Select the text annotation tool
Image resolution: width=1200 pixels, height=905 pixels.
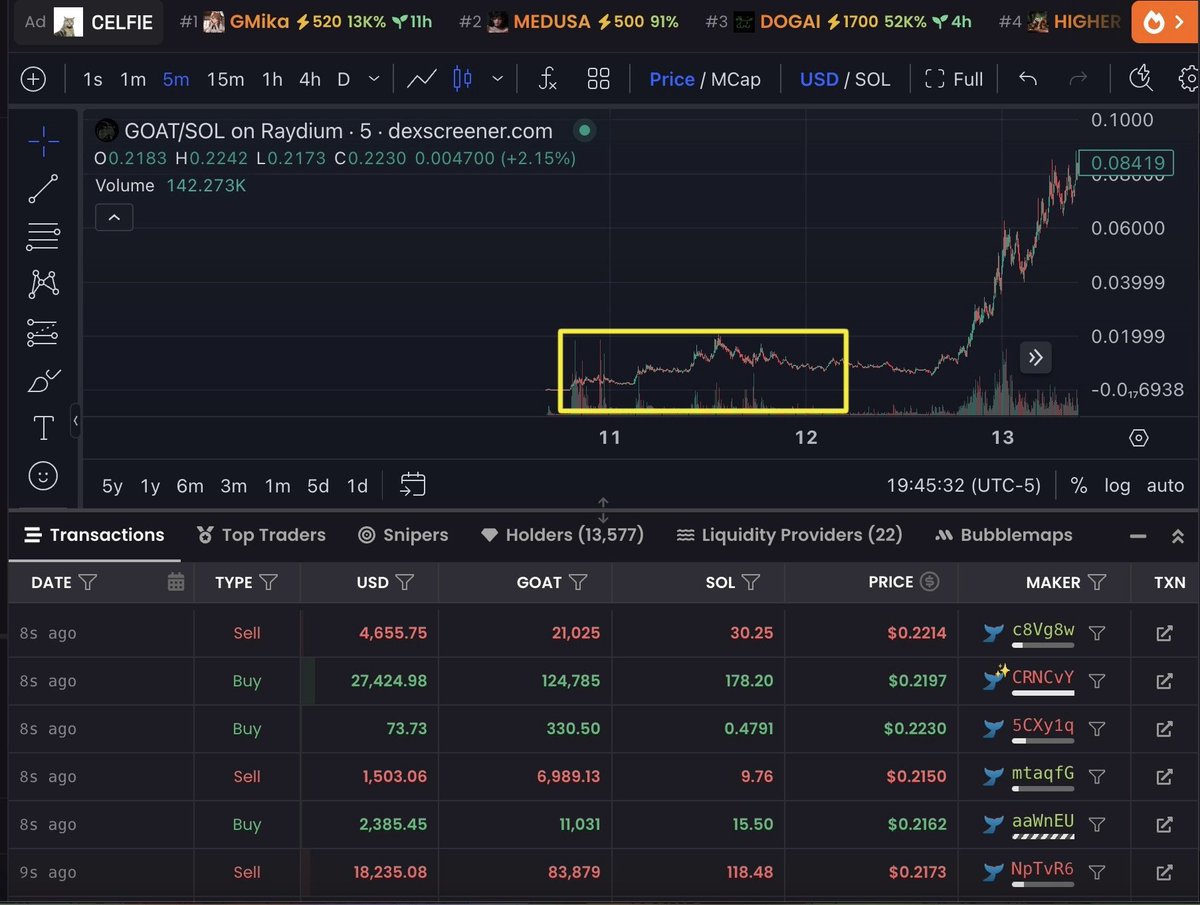click(x=43, y=427)
